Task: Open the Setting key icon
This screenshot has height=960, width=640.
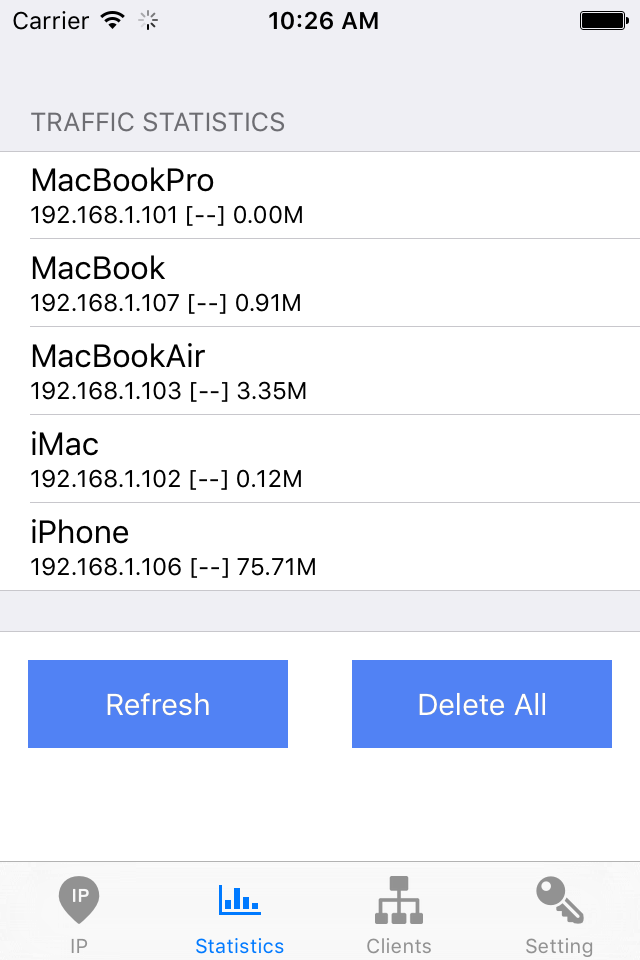Action: tap(560, 900)
